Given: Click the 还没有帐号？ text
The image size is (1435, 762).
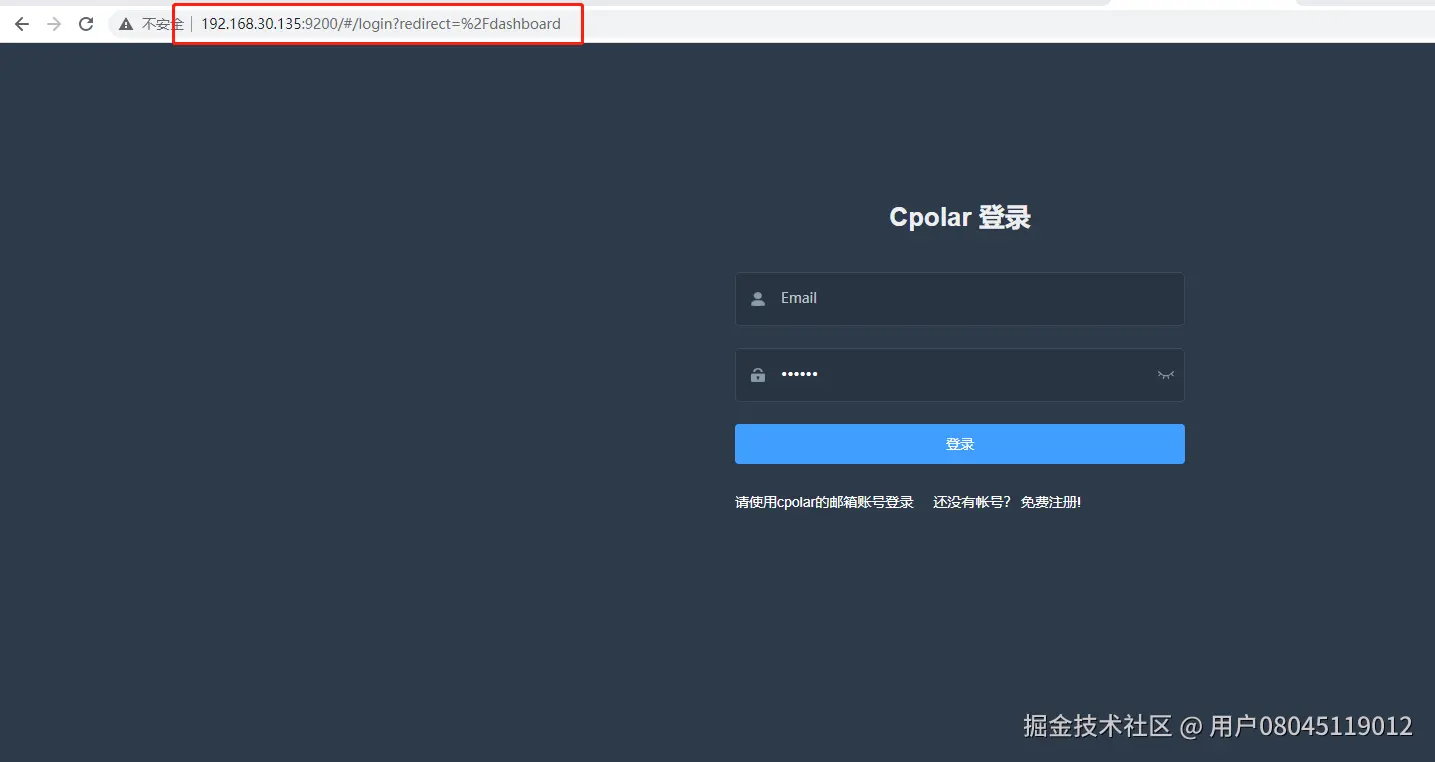Looking at the screenshot, I should pos(972,503).
